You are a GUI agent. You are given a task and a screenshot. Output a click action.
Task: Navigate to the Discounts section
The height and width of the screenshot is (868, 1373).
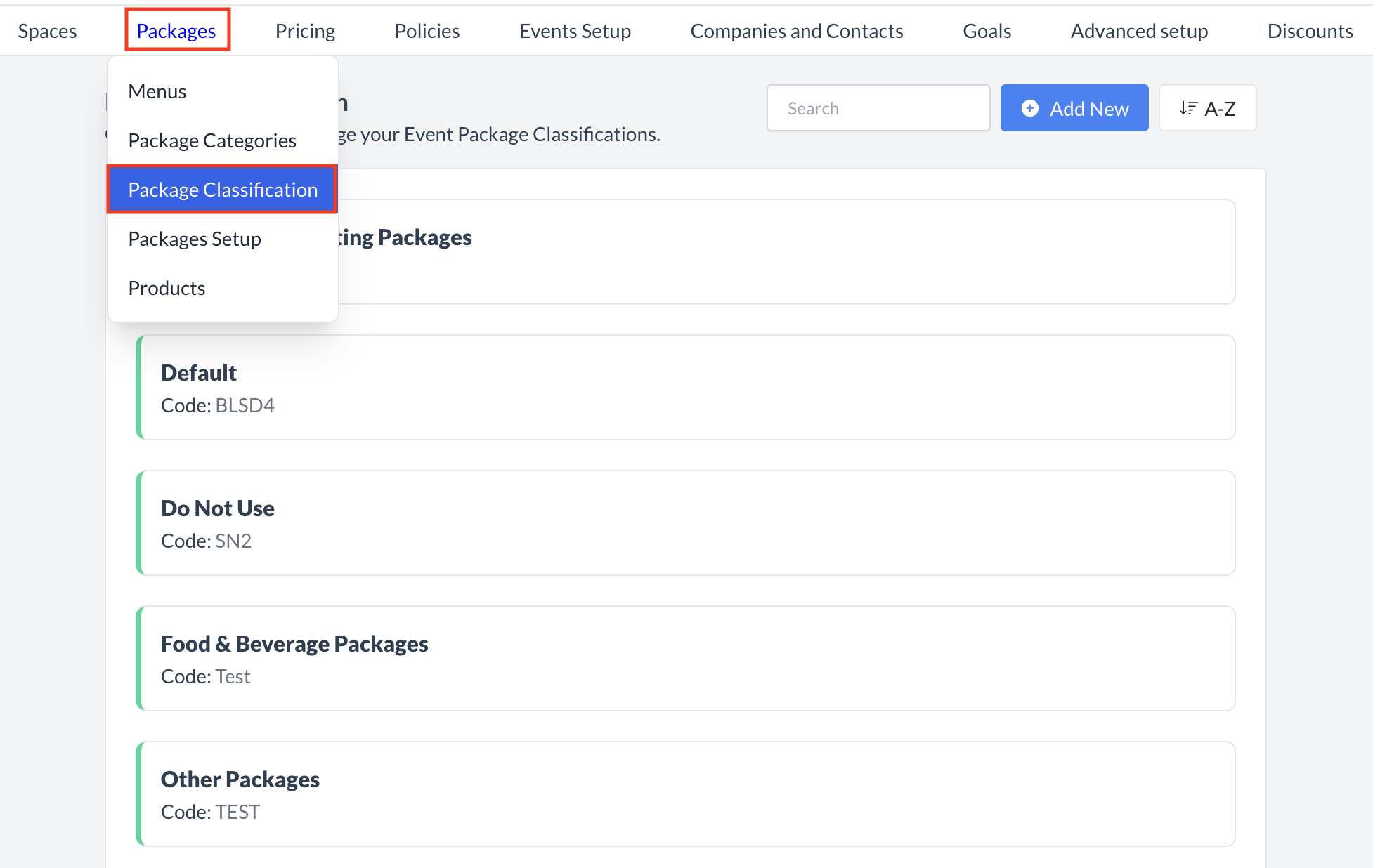click(x=1310, y=30)
